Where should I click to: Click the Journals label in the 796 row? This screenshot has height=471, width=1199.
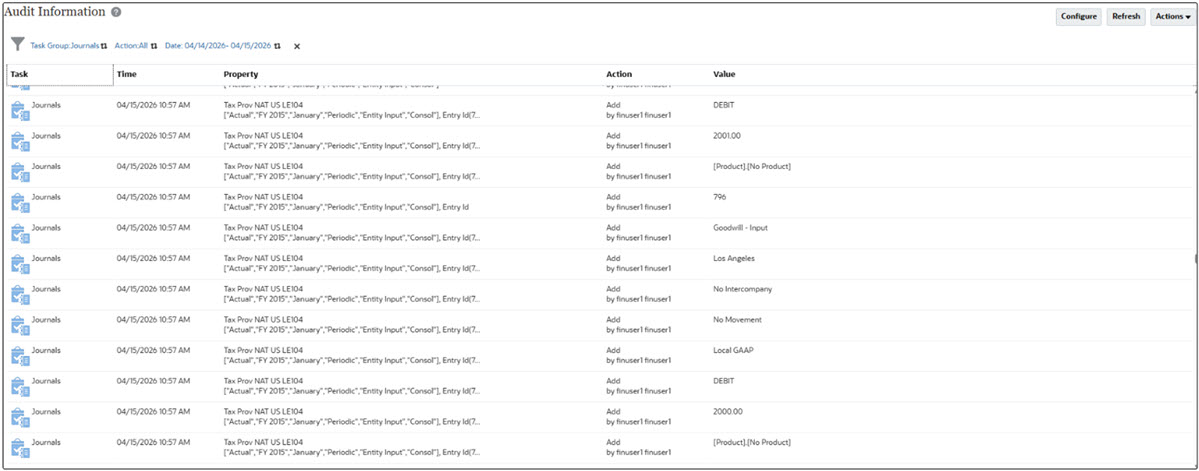point(46,197)
